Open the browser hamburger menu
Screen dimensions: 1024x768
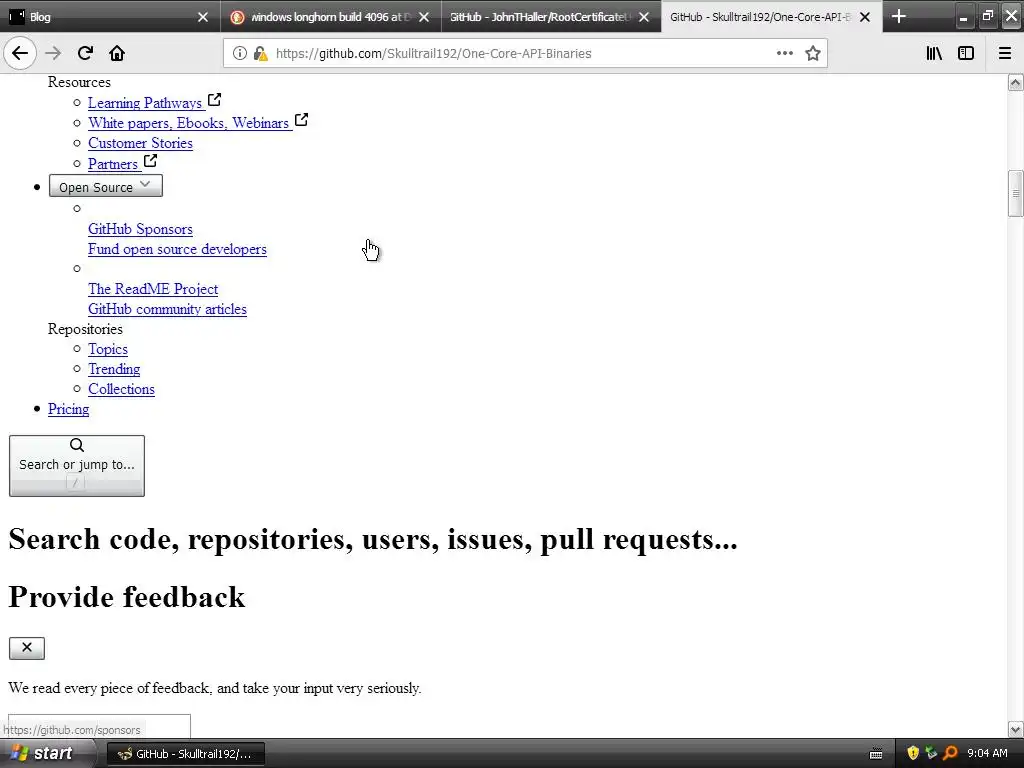1005,53
